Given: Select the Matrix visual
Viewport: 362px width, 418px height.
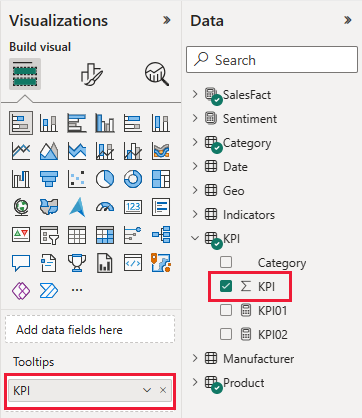Looking at the screenshot, I should point(105,235).
